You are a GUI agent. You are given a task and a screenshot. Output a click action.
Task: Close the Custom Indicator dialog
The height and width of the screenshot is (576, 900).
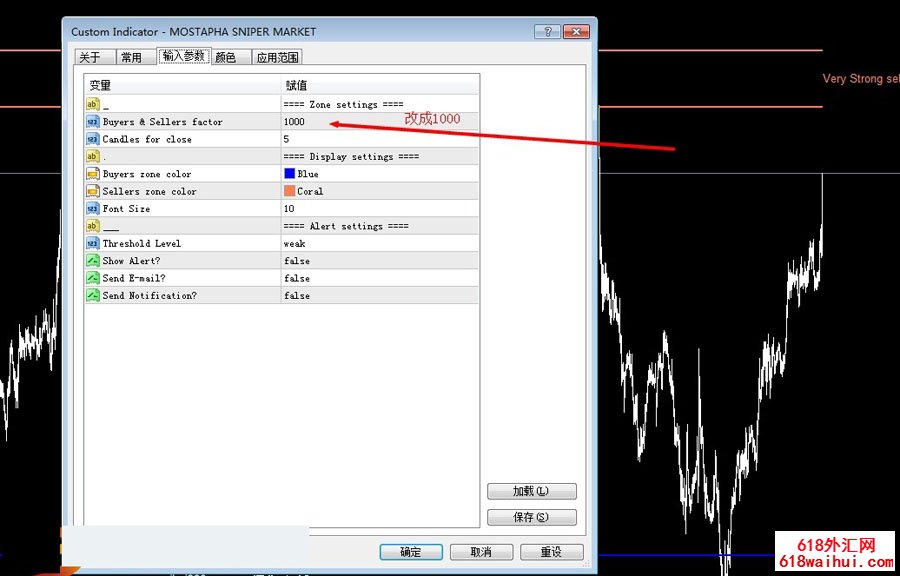tap(576, 32)
